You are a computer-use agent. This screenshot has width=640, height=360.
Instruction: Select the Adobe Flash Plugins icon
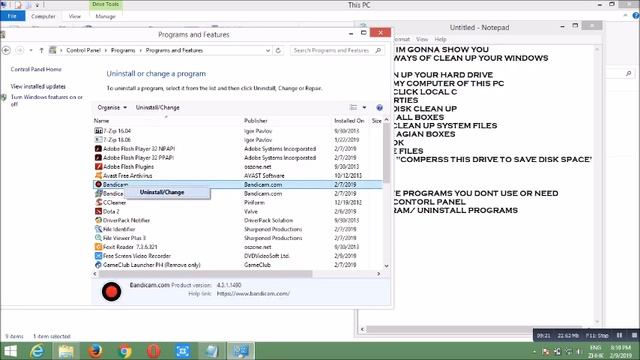click(98, 167)
